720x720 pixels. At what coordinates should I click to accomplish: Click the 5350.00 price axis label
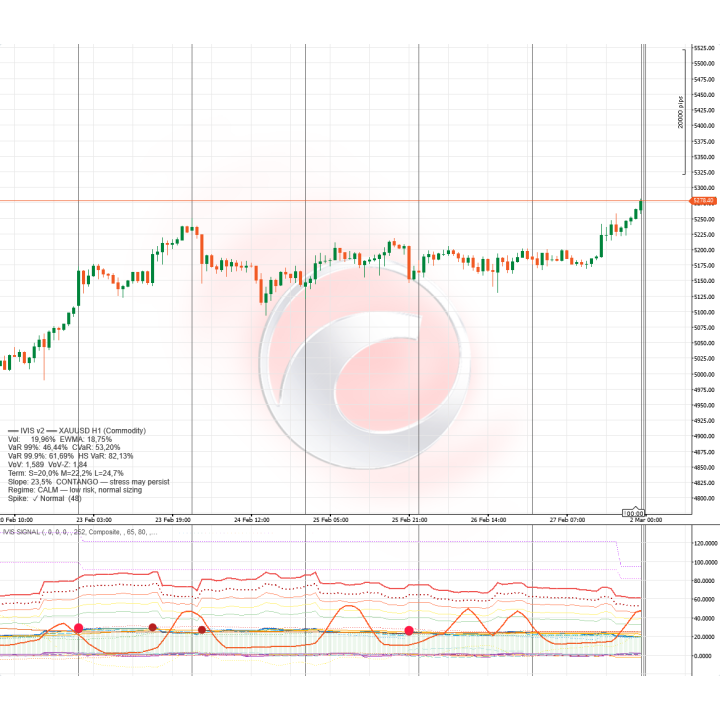[704, 157]
